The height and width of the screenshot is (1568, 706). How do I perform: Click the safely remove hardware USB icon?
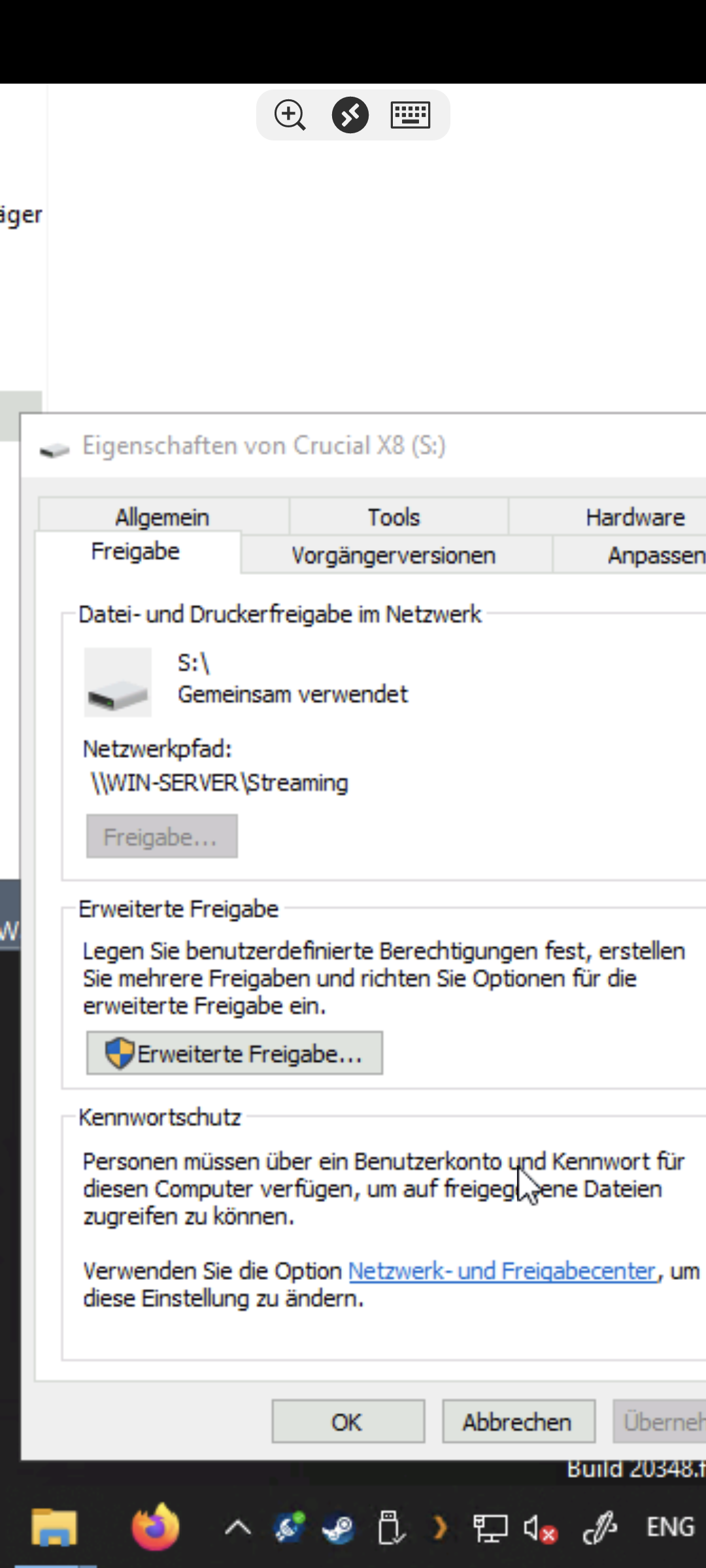coord(390,1527)
